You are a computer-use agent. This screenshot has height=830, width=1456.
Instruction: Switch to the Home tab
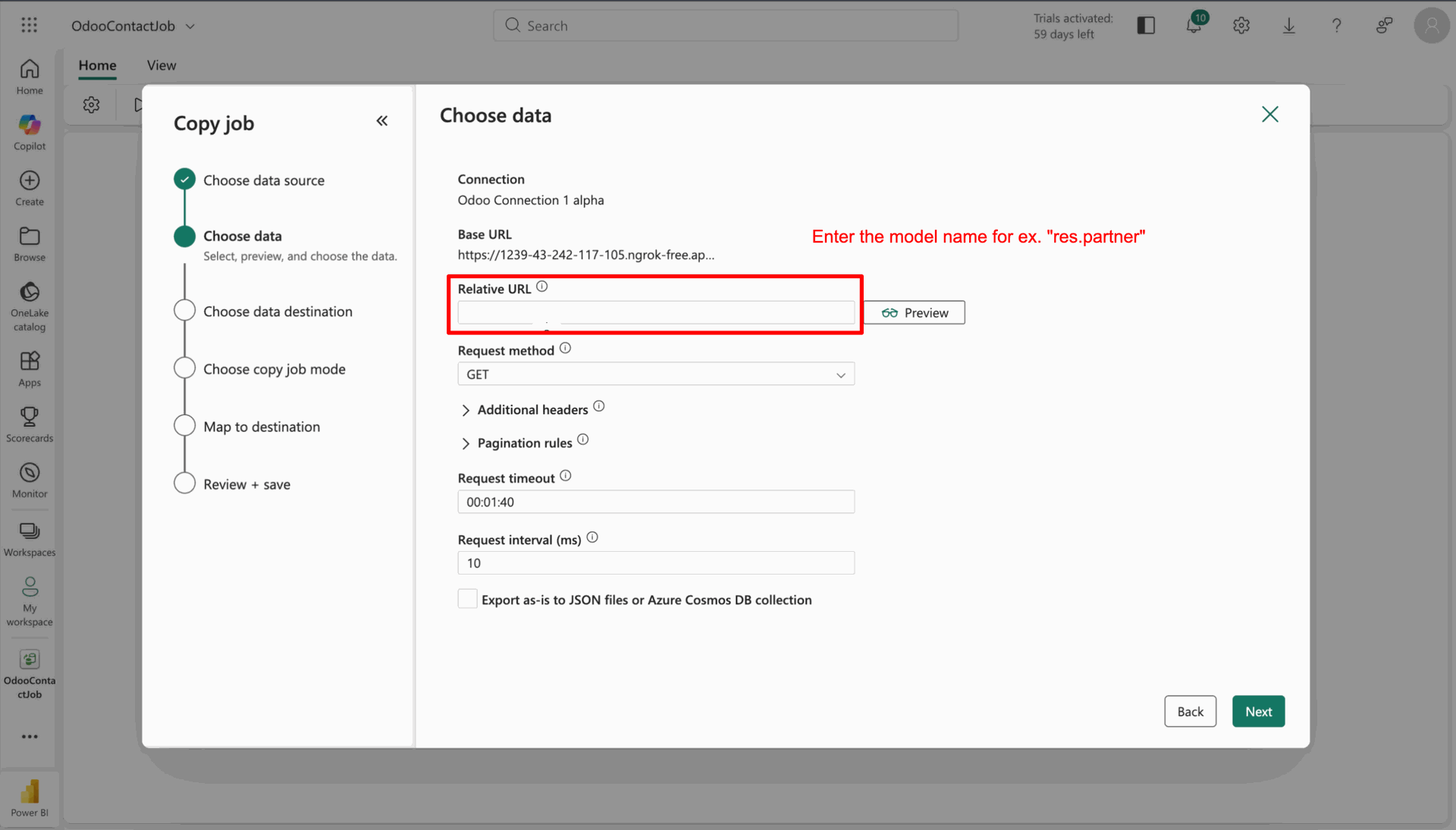tap(97, 65)
